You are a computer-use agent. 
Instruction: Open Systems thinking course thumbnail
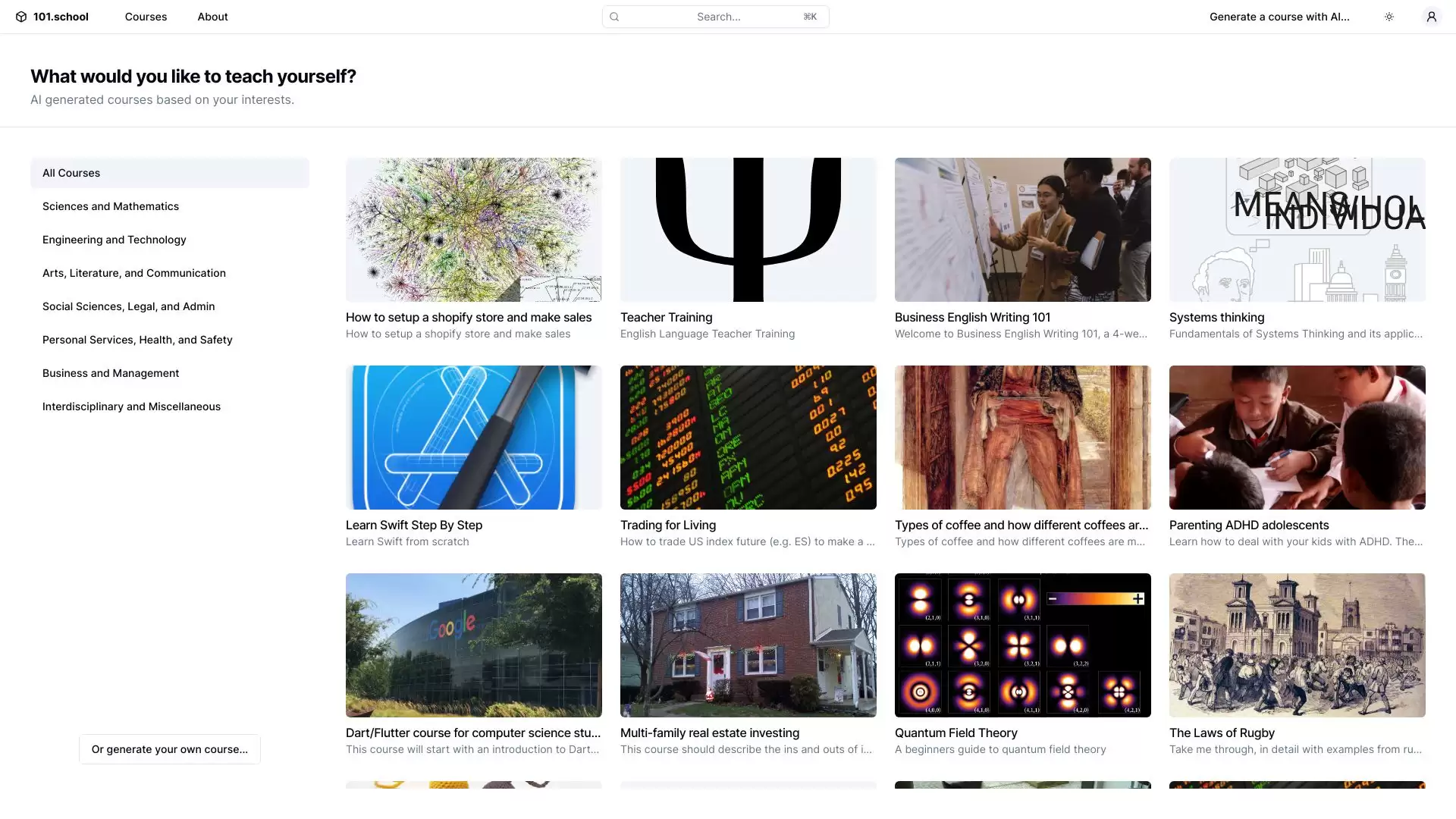coord(1297,229)
